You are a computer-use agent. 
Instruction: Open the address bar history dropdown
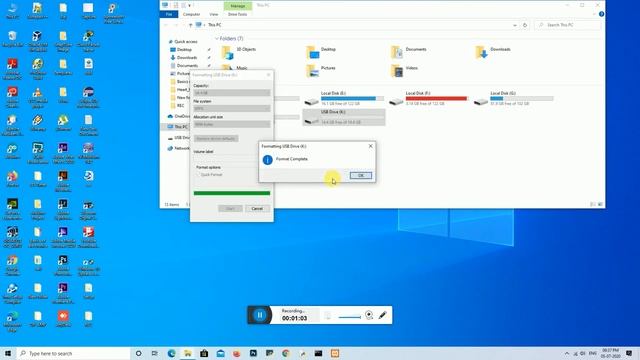coord(515,25)
